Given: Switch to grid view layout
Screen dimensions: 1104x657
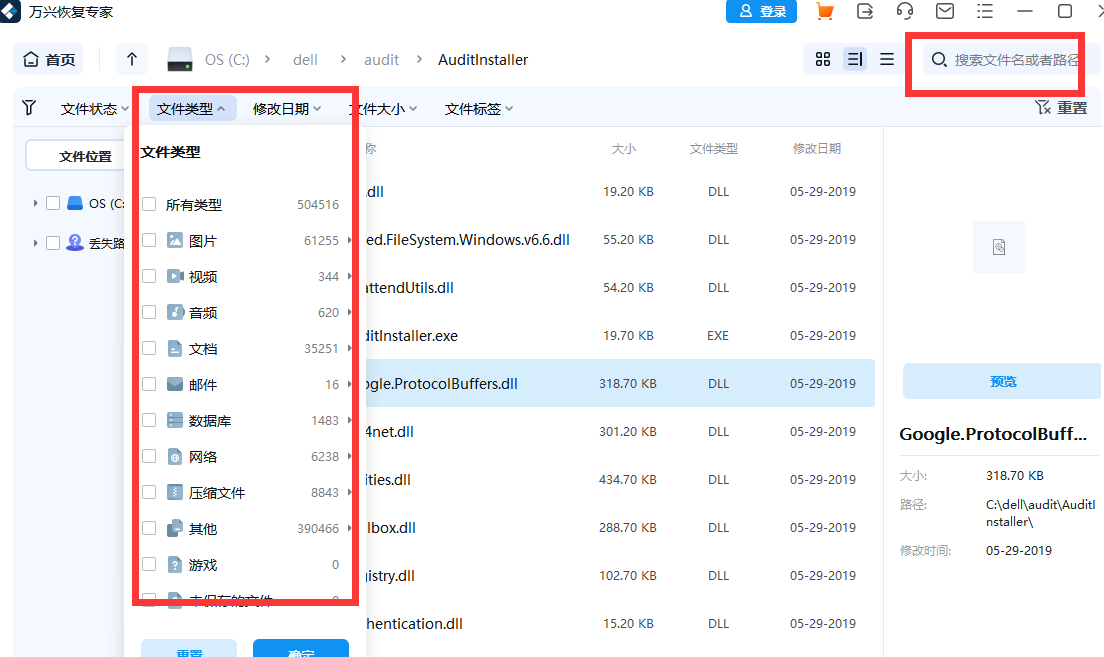Looking at the screenshot, I should point(822,59).
